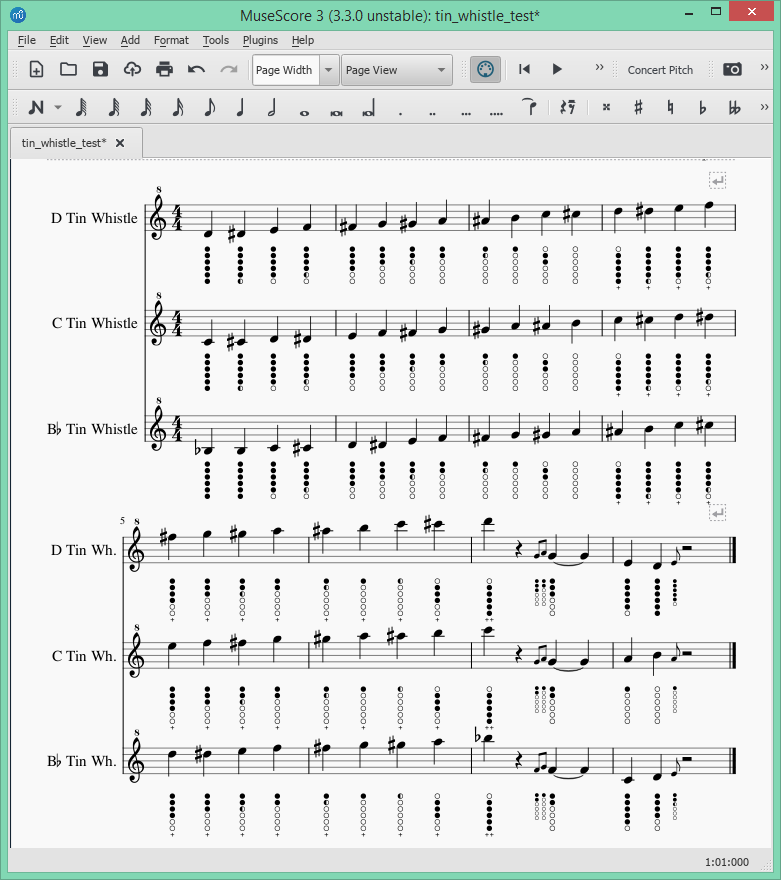Open the Plugins menu

tap(260, 40)
